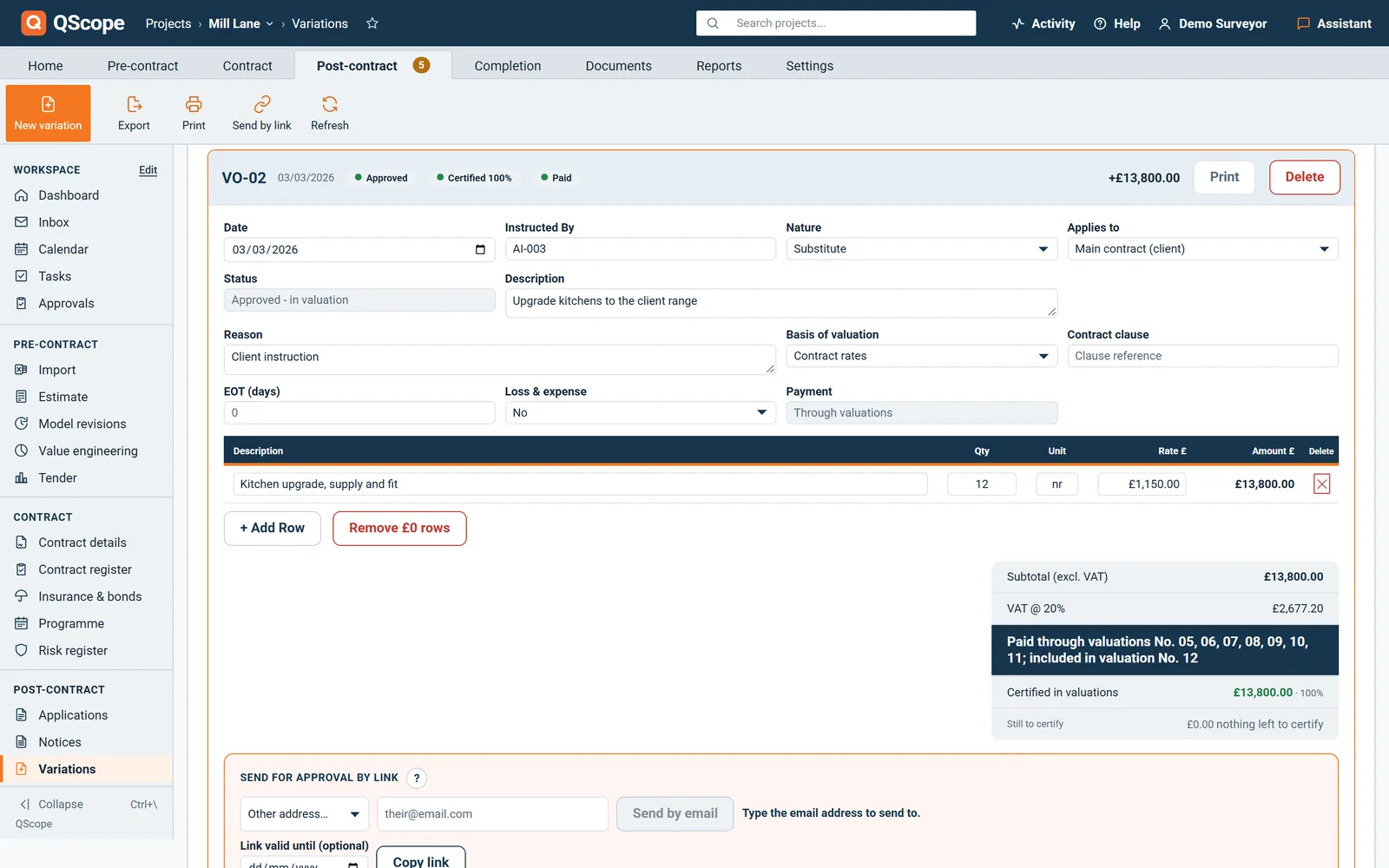Expand the Applies to dropdown
This screenshot has width=1389, height=868.
(x=1202, y=249)
